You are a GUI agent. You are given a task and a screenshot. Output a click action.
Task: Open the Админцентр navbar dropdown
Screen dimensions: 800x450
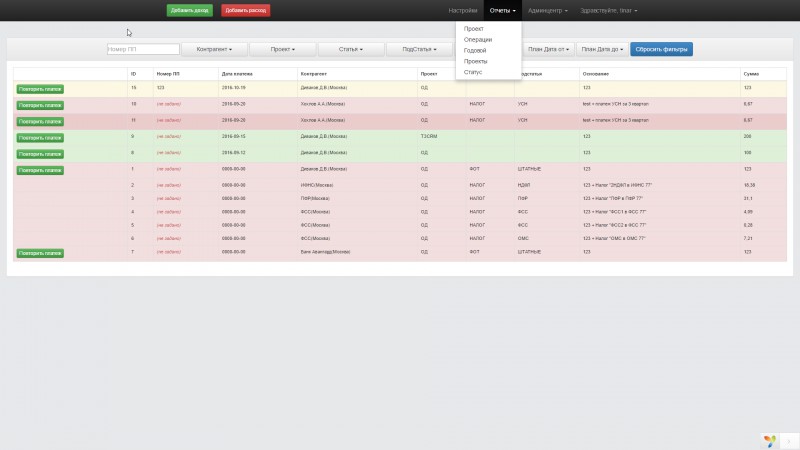click(x=547, y=10)
